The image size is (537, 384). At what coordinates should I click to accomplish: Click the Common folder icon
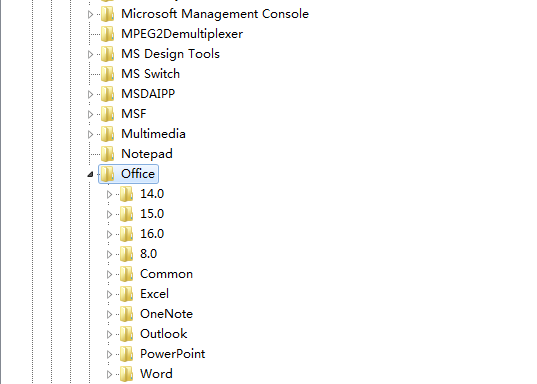coord(127,274)
